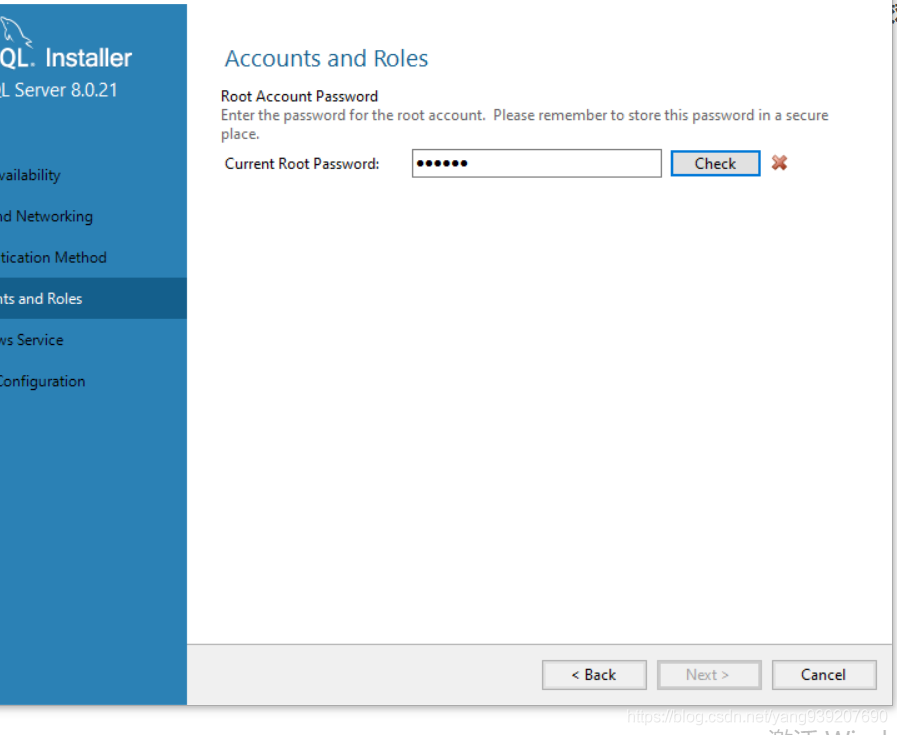Click the Installer title text
The image size is (897, 735).
(89, 58)
